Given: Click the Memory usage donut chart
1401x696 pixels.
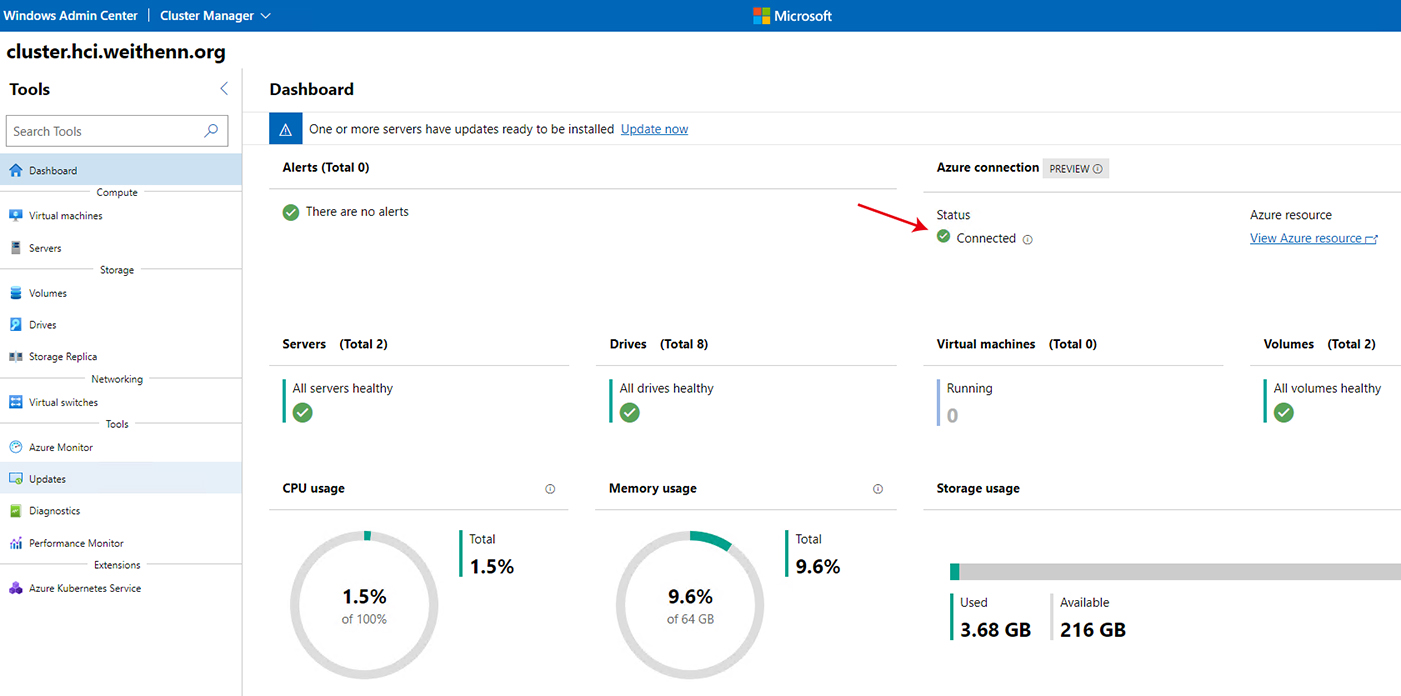Looking at the screenshot, I should point(690,605).
